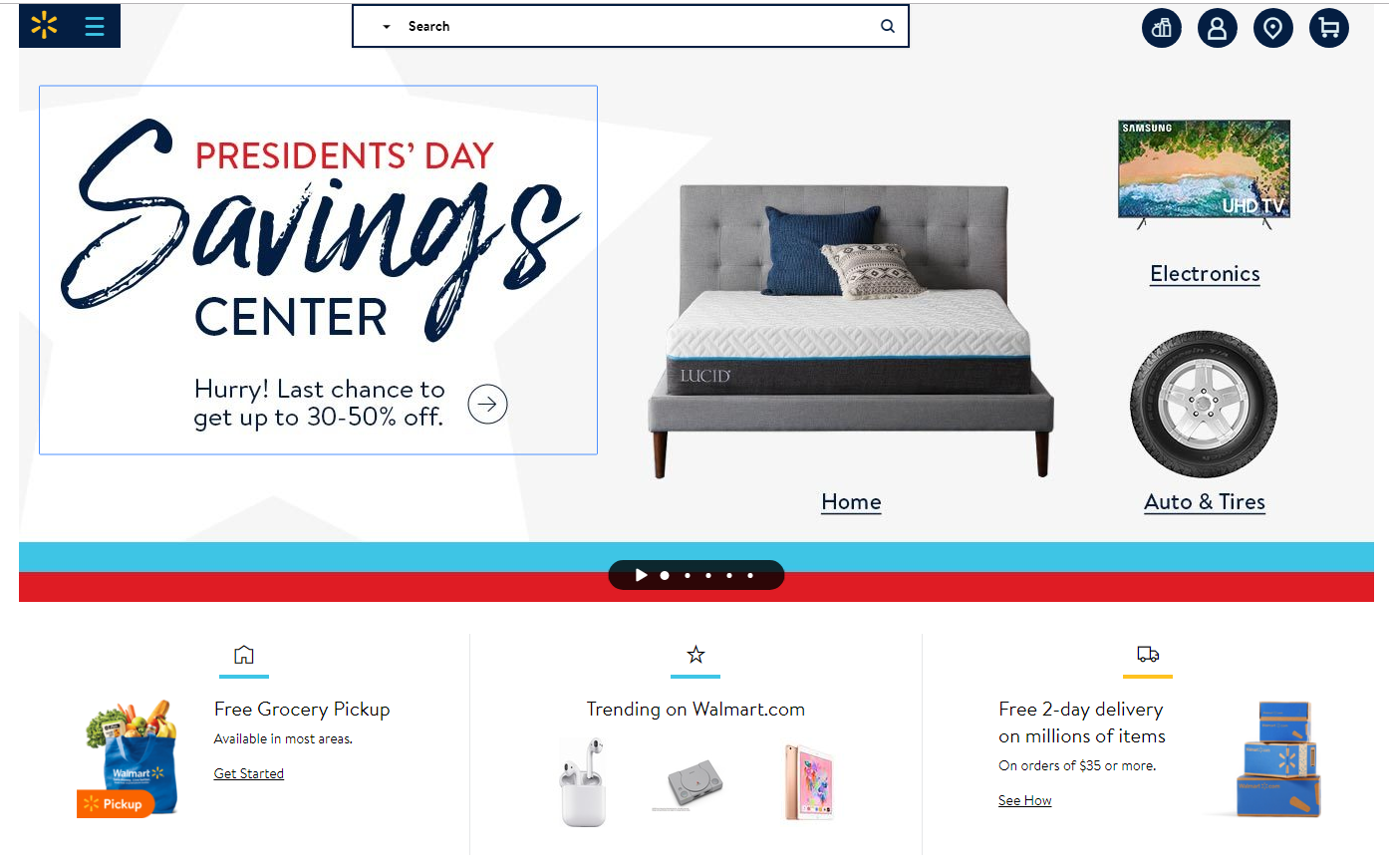This screenshot has width=1389, height=868.
Task: Play the carousel slideshow
Action: [x=641, y=575]
